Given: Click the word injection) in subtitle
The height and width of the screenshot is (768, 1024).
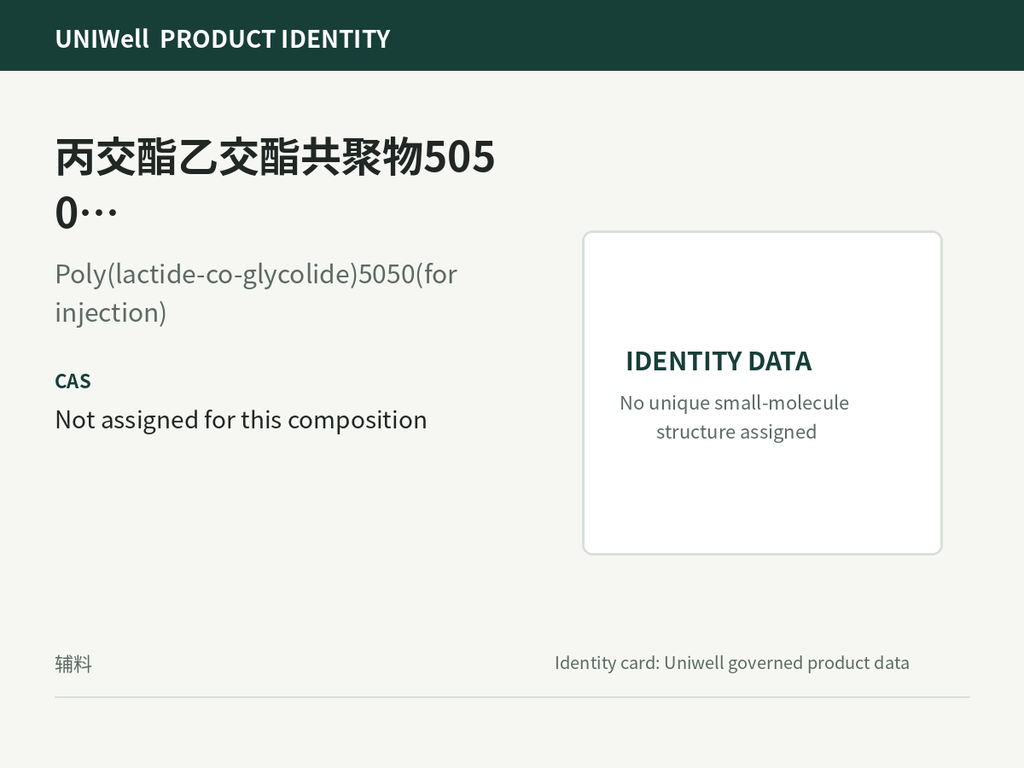Looking at the screenshot, I should coord(110,313).
